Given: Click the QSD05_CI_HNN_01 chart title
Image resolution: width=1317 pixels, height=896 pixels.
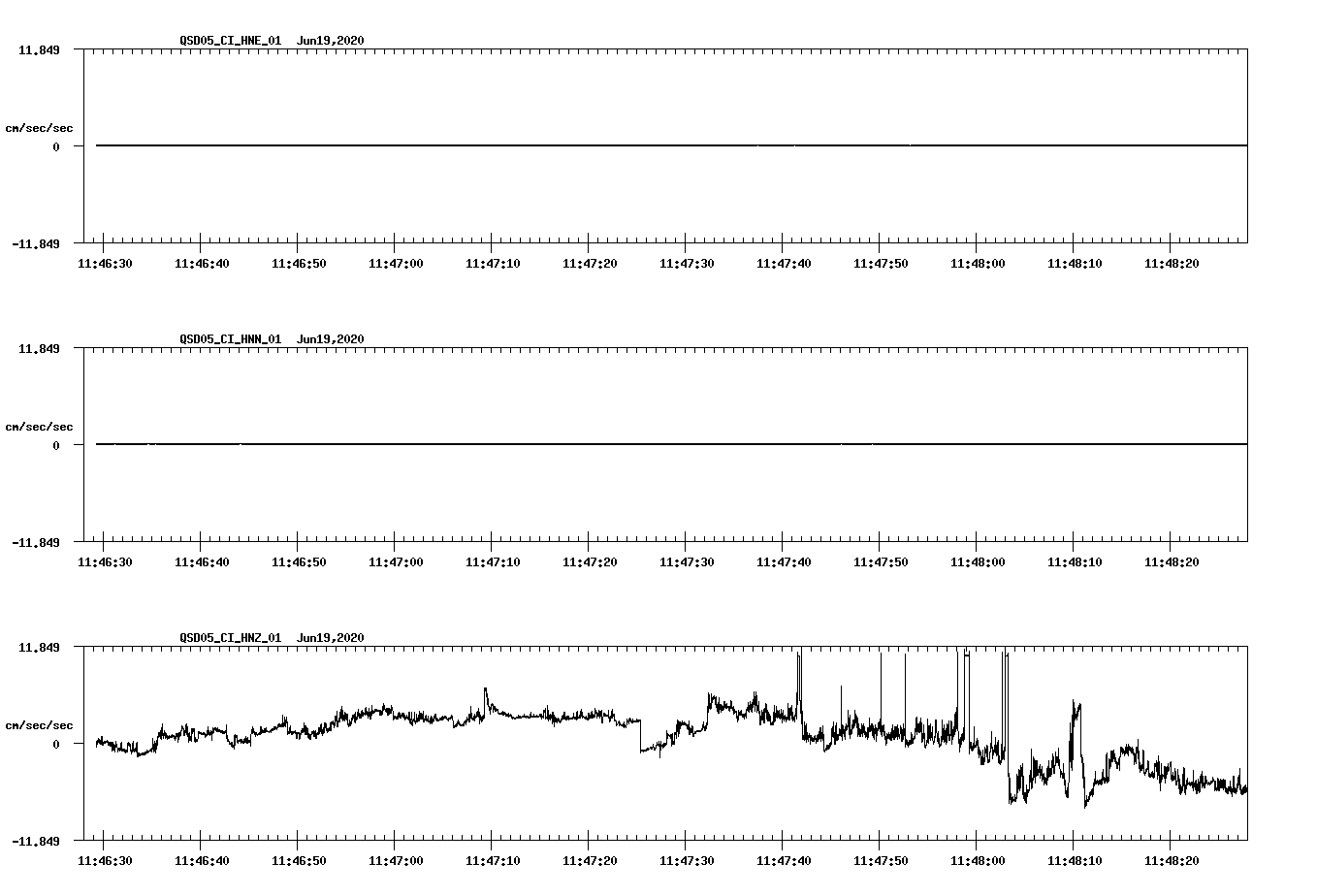Looking at the screenshot, I should (x=273, y=339).
